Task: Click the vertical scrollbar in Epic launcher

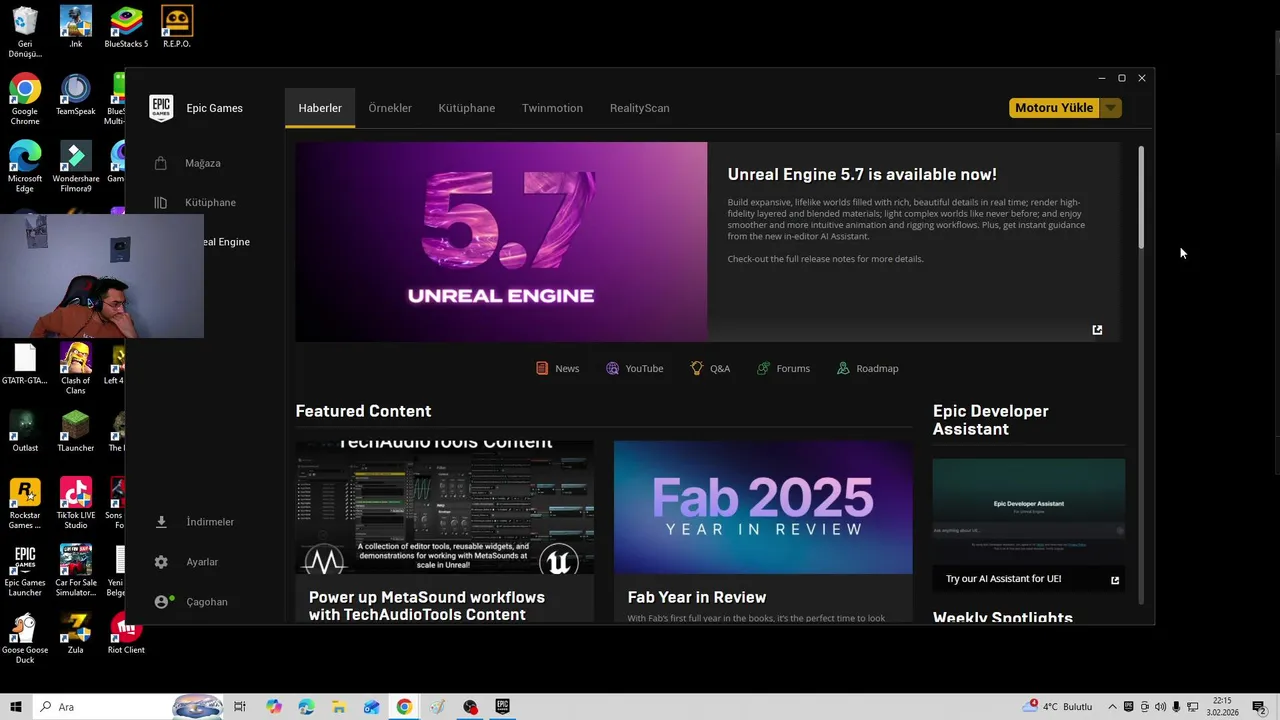Action: 1141,198
